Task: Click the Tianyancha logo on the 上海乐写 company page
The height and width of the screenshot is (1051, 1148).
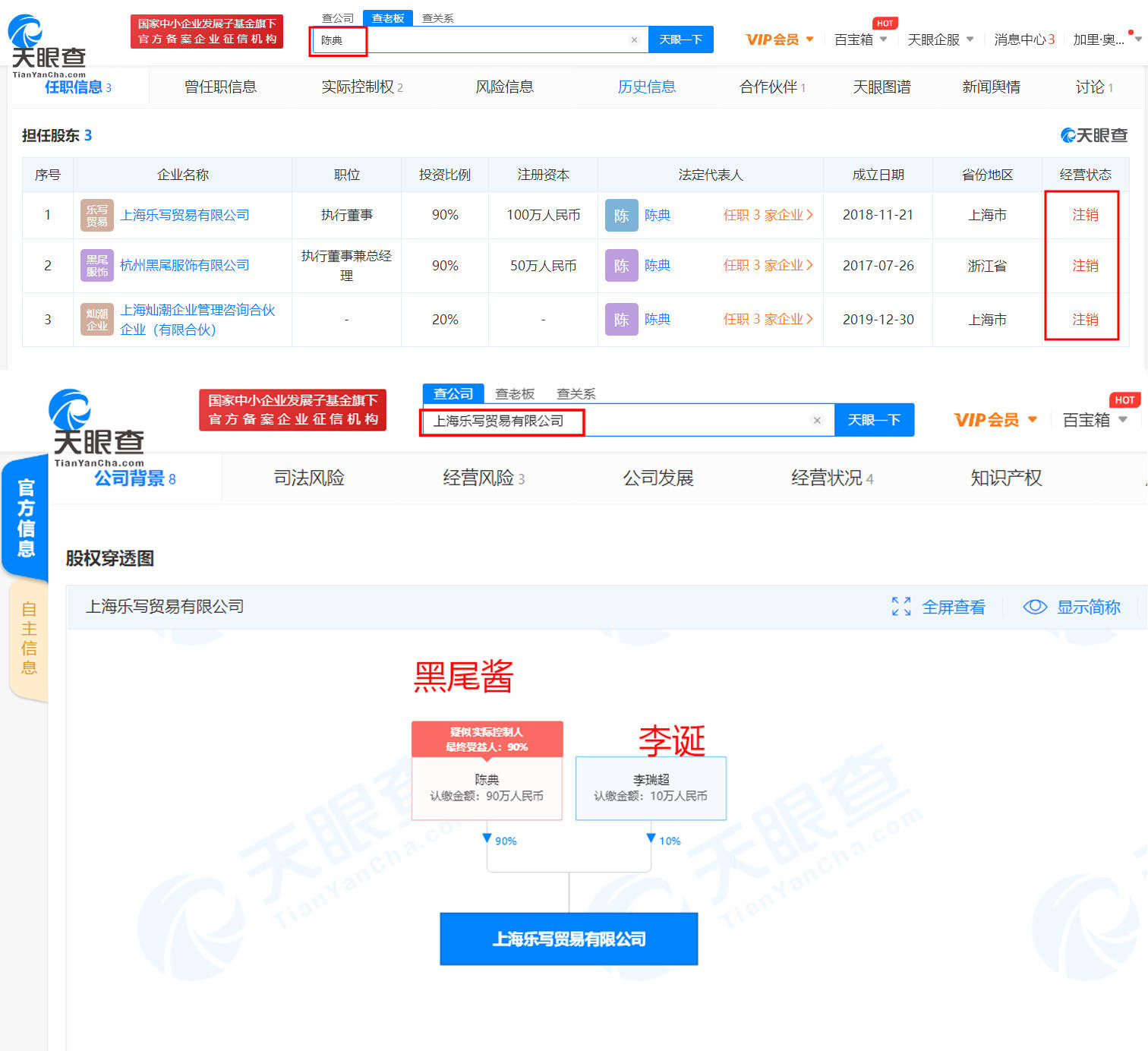Action: 97,428
